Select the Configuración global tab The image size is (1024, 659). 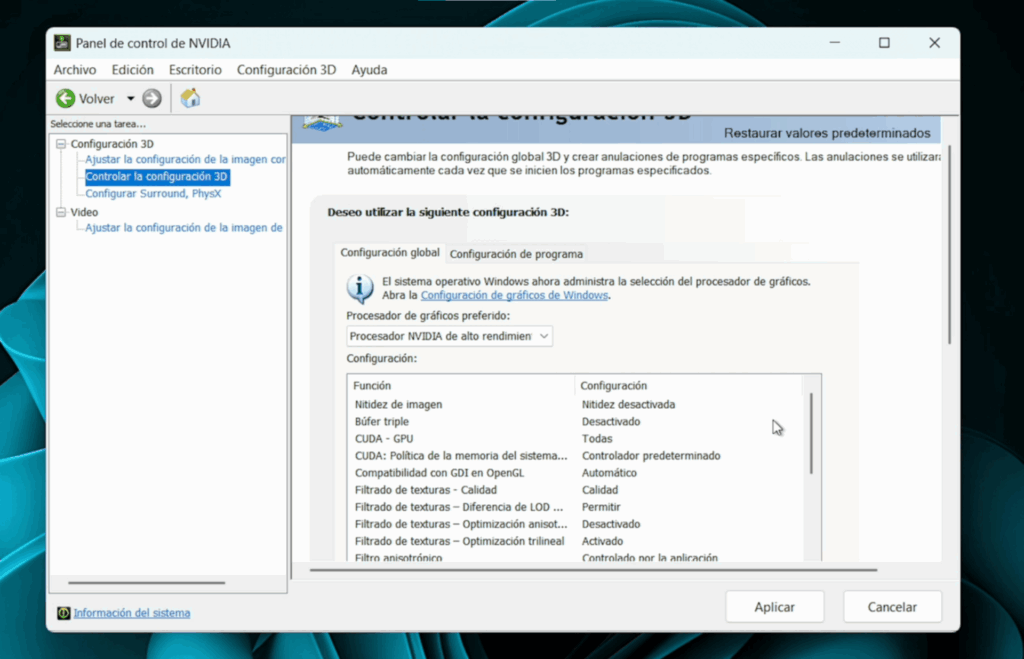(390, 253)
